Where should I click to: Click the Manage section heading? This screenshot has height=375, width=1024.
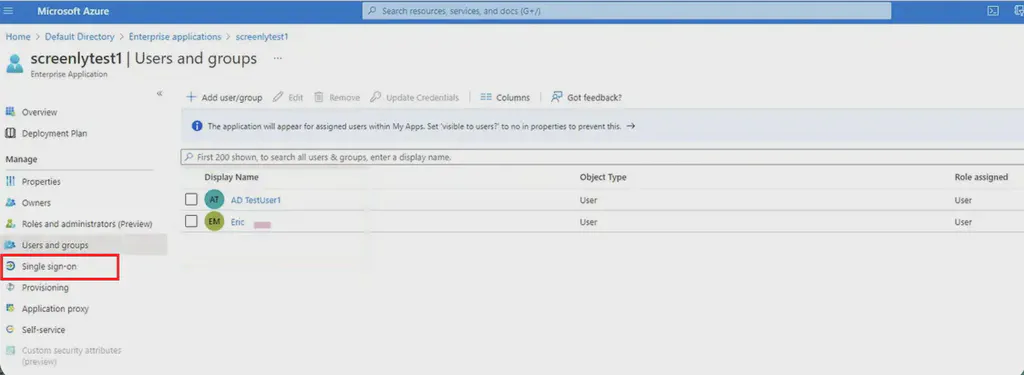22,159
